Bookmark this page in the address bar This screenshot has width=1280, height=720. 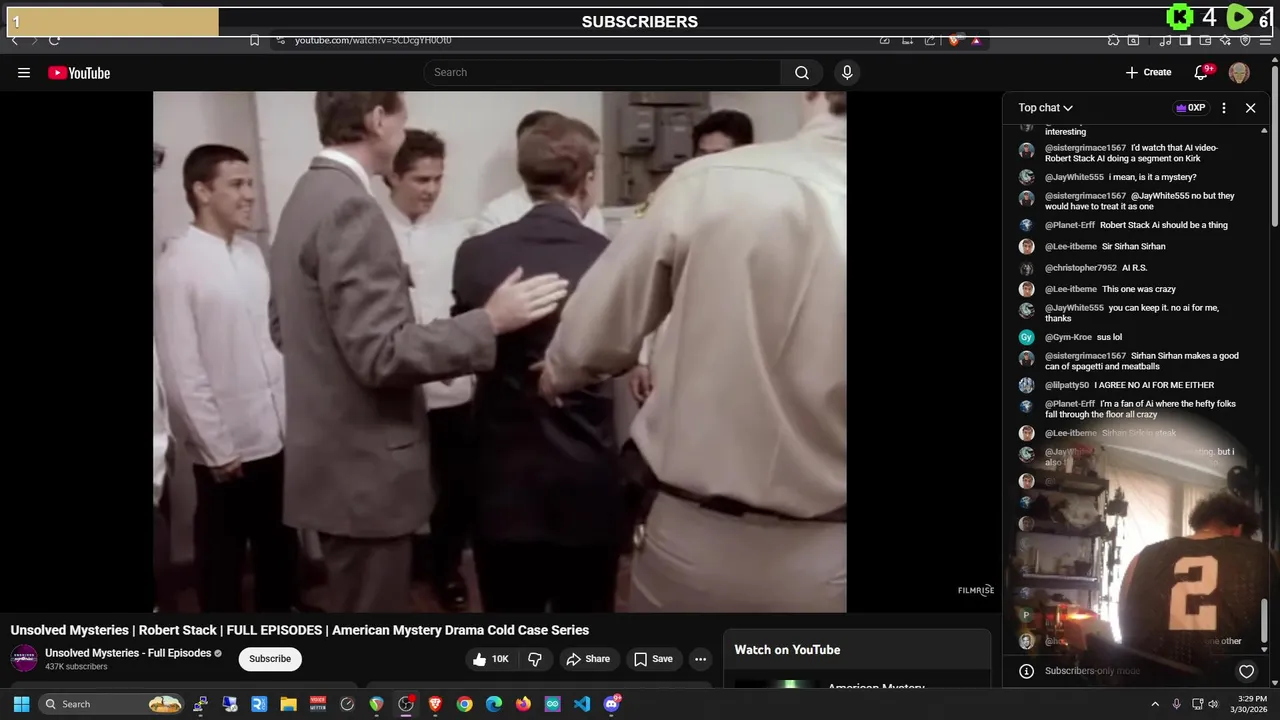pos(254,40)
